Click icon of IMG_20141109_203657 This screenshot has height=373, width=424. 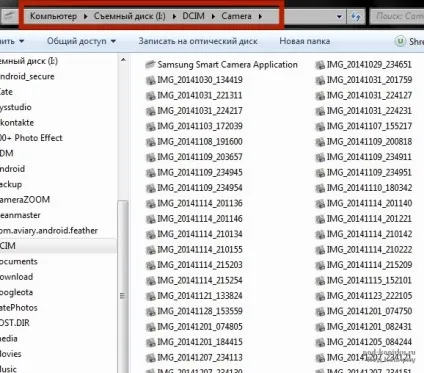tap(151, 157)
